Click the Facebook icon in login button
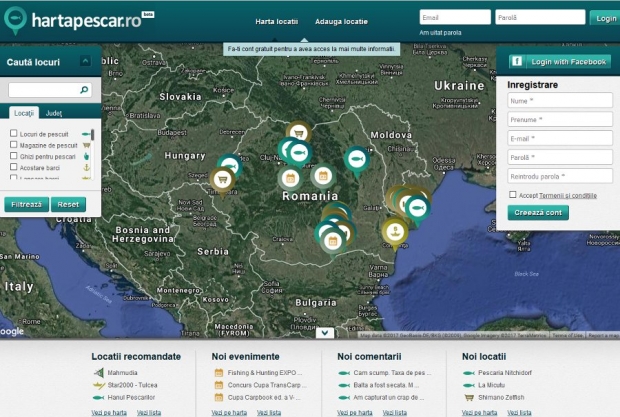The image size is (620, 417). (517, 61)
